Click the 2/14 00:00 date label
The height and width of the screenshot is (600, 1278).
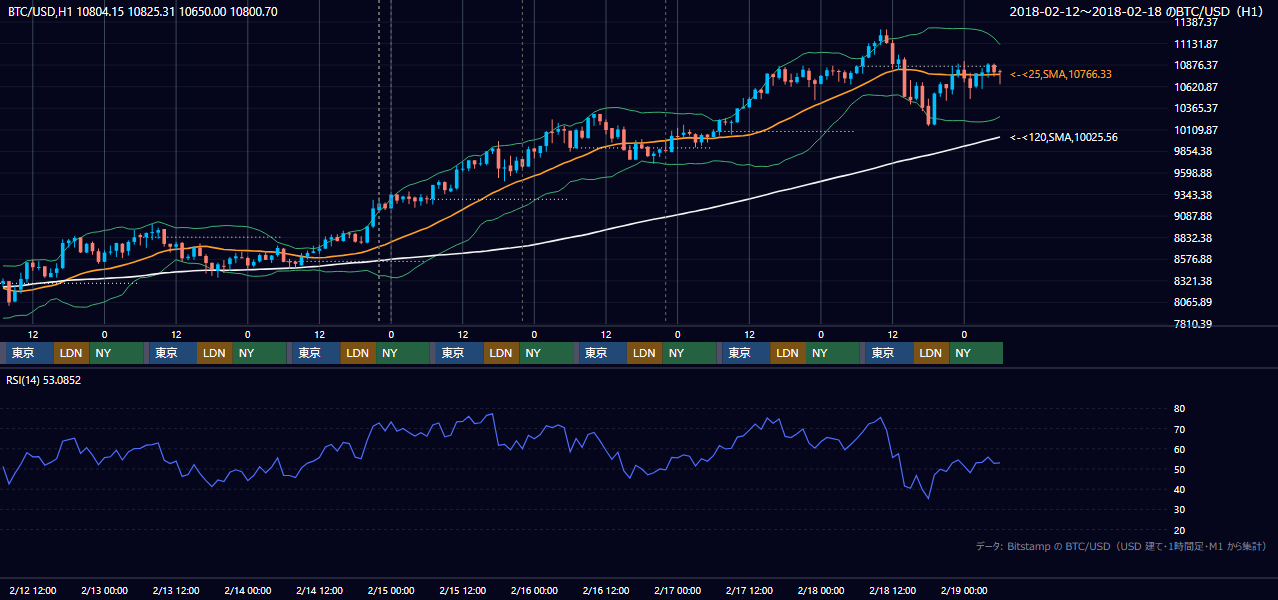[x=248, y=590]
